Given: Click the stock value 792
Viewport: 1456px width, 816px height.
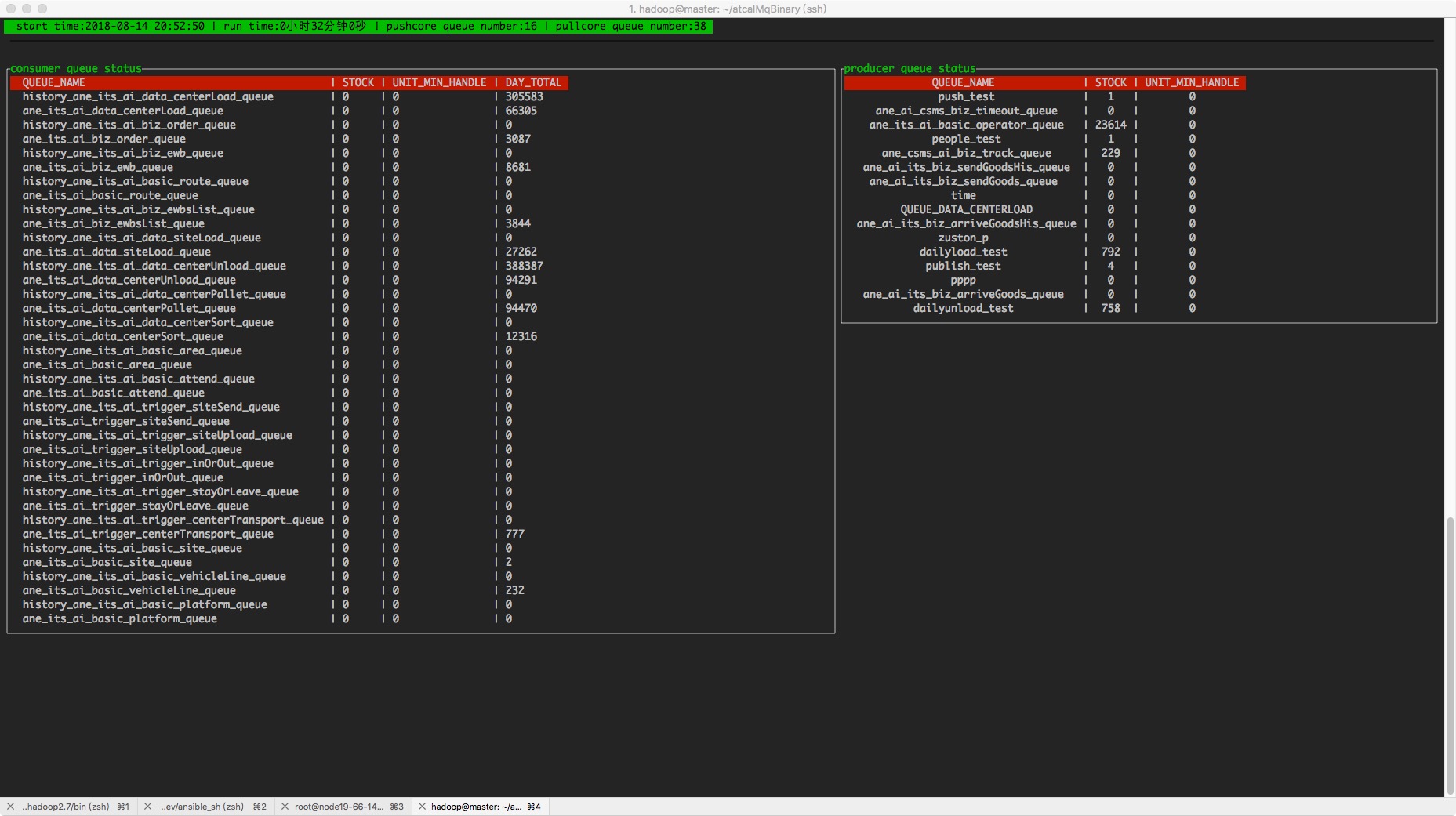Looking at the screenshot, I should click(1110, 252).
